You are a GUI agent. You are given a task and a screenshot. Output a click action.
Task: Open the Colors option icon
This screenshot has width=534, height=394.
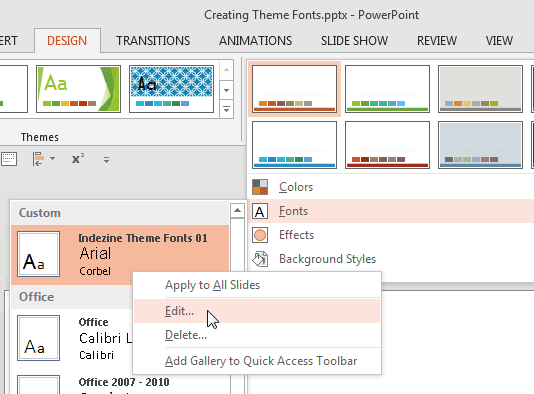(260, 187)
